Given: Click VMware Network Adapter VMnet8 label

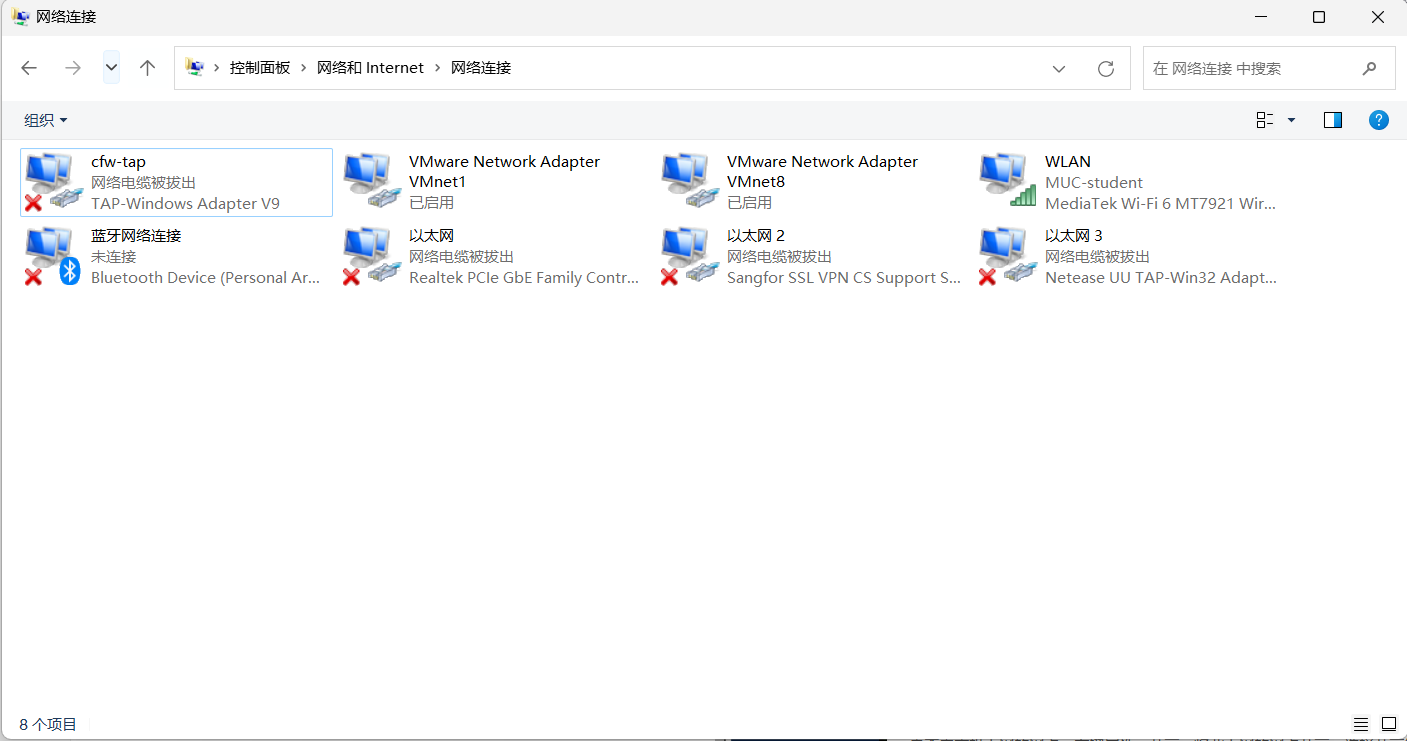Looking at the screenshot, I should pyautogui.click(x=822, y=172).
